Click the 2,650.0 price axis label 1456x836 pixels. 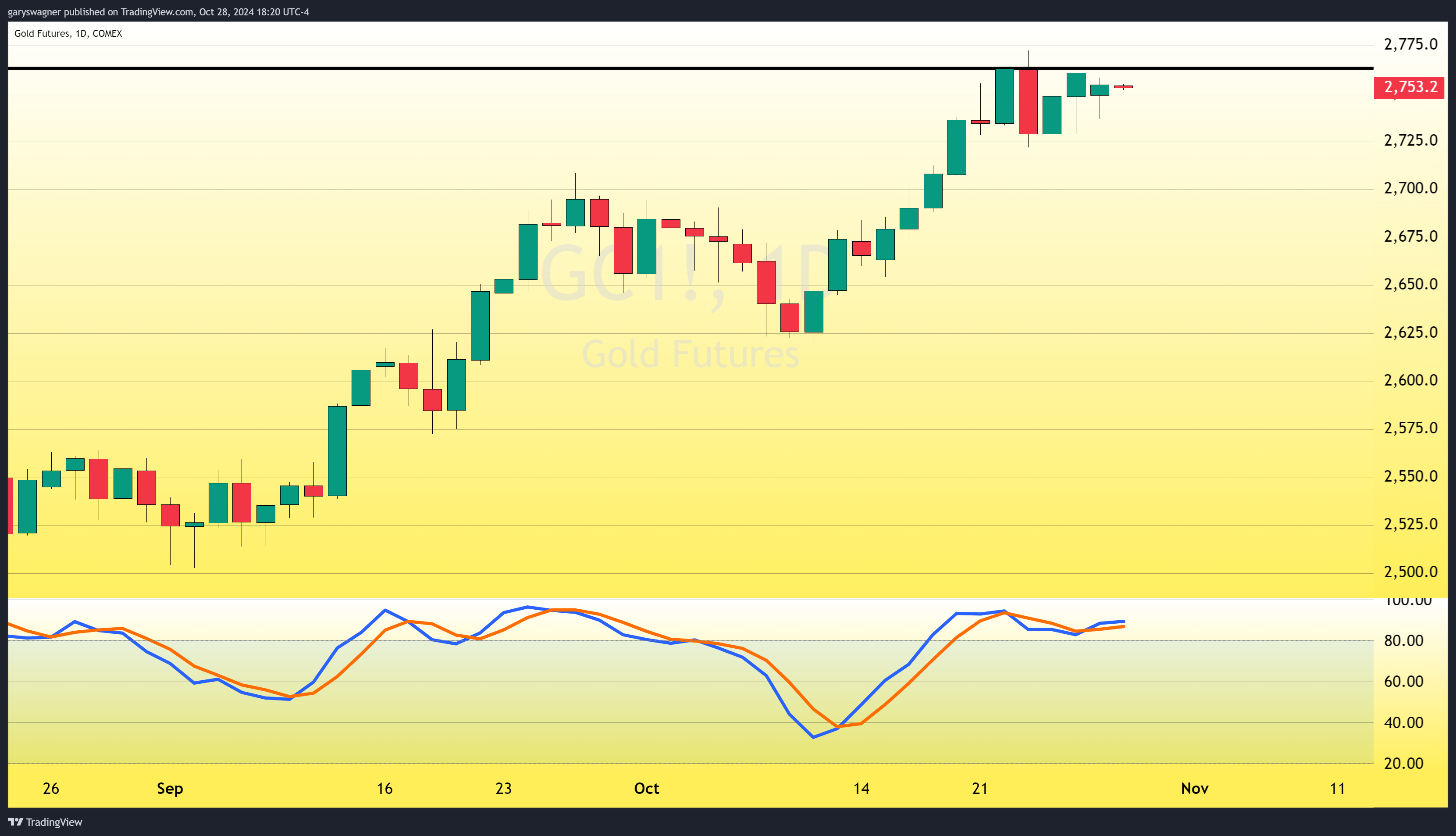(x=1410, y=284)
